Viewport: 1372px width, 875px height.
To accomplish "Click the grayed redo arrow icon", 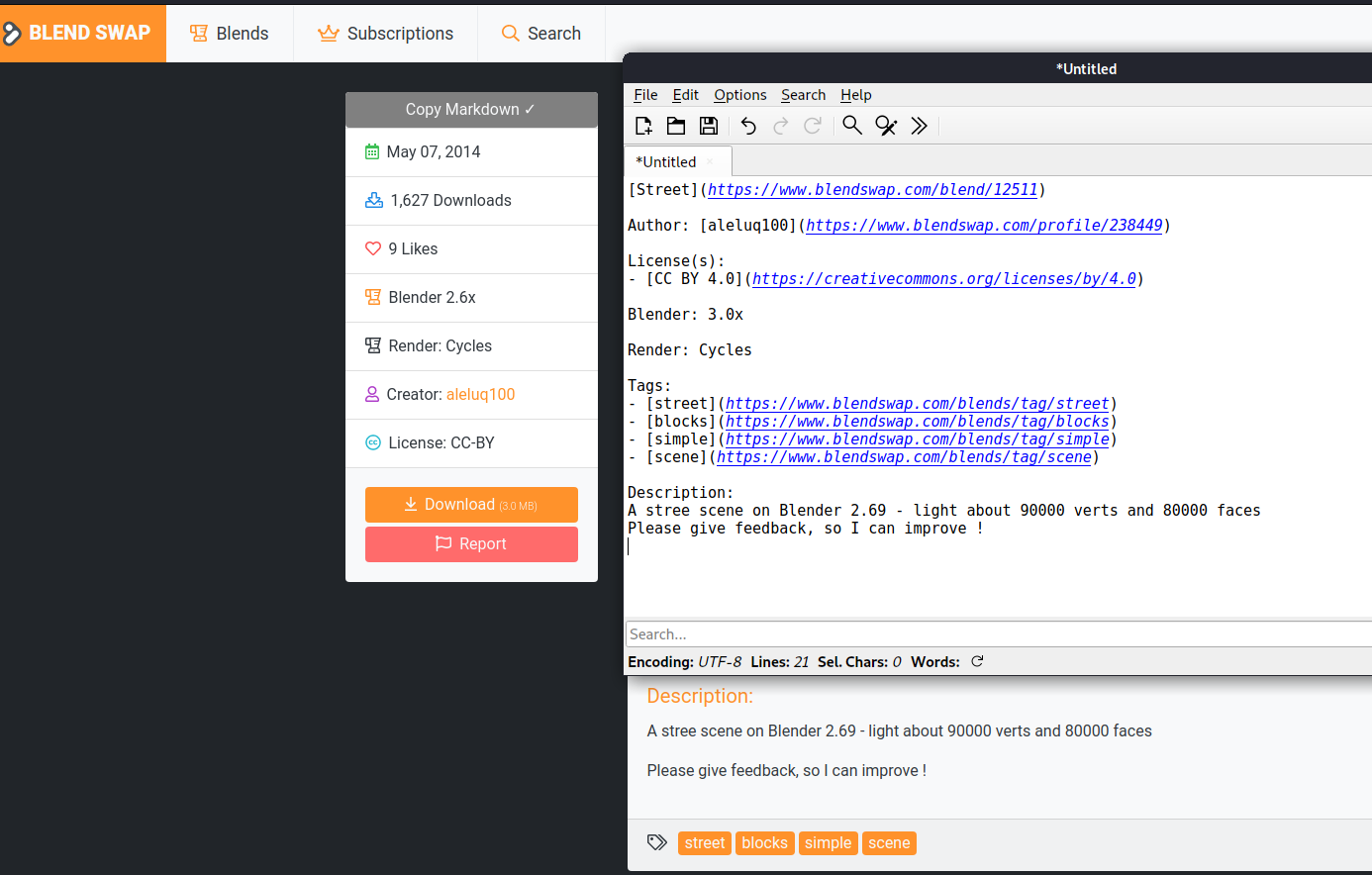I will tap(781, 126).
